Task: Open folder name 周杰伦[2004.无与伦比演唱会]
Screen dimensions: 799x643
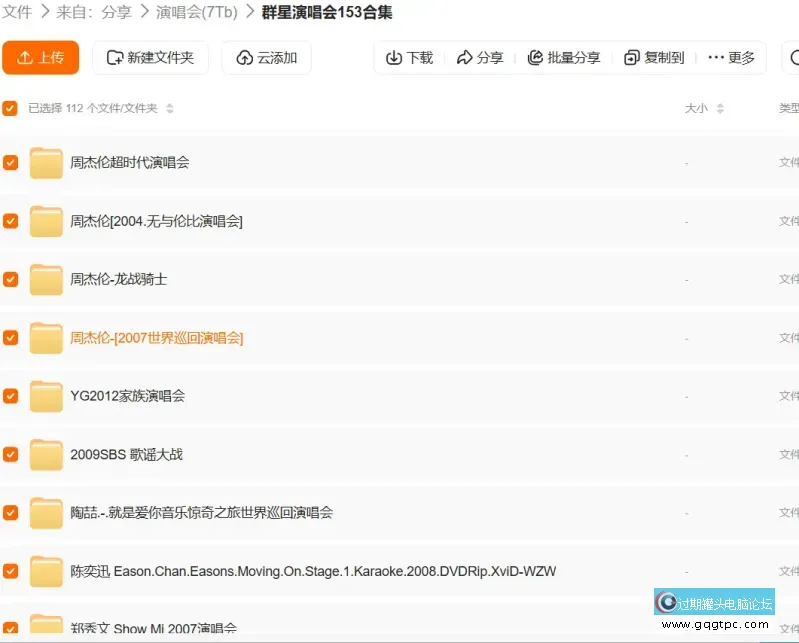Action: (x=156, y=221)
